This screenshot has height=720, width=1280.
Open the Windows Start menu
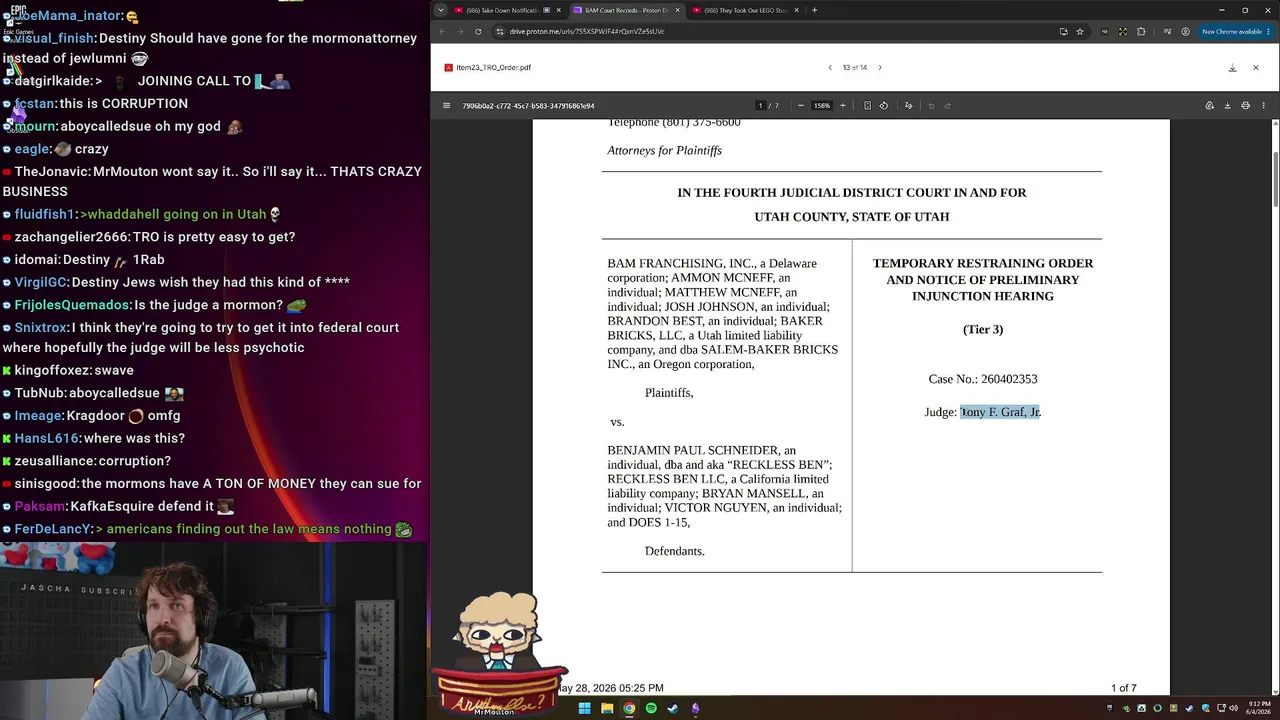(584, 708)
